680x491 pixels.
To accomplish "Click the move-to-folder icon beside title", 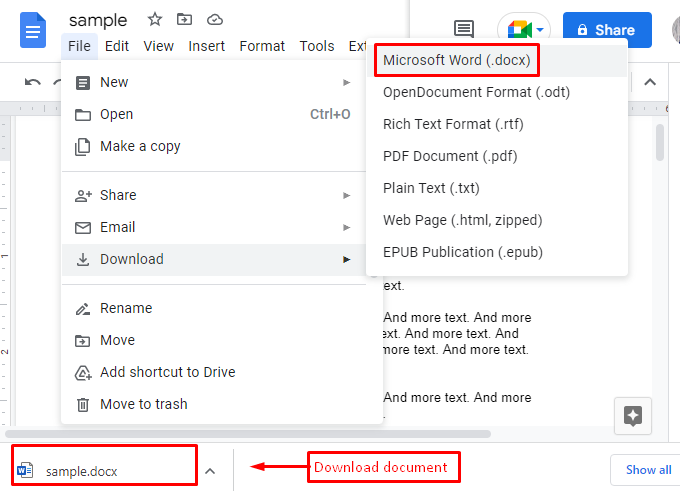I will [x=184, y=20].
